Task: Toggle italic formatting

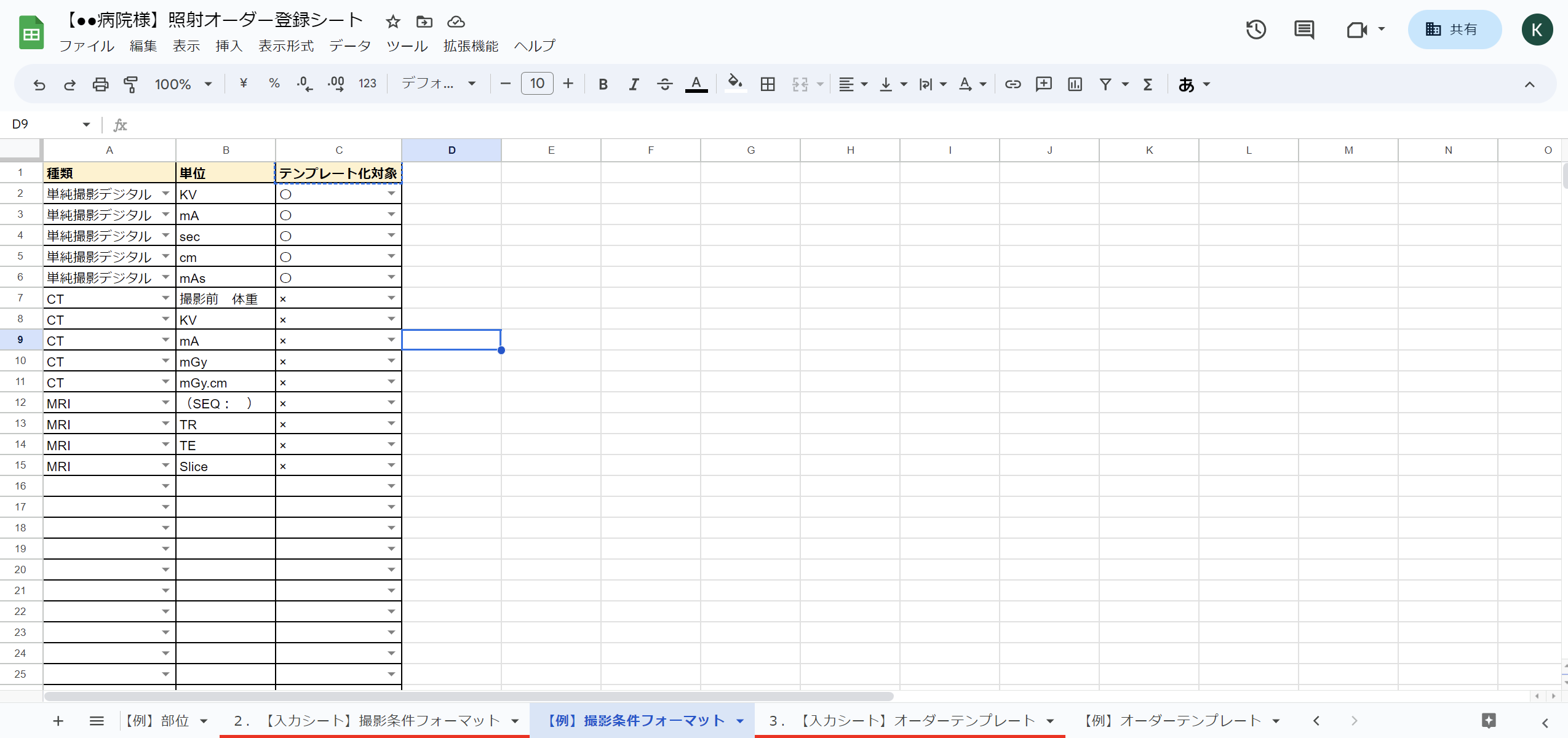Action: pyautogui.click(x=634, y=84)
